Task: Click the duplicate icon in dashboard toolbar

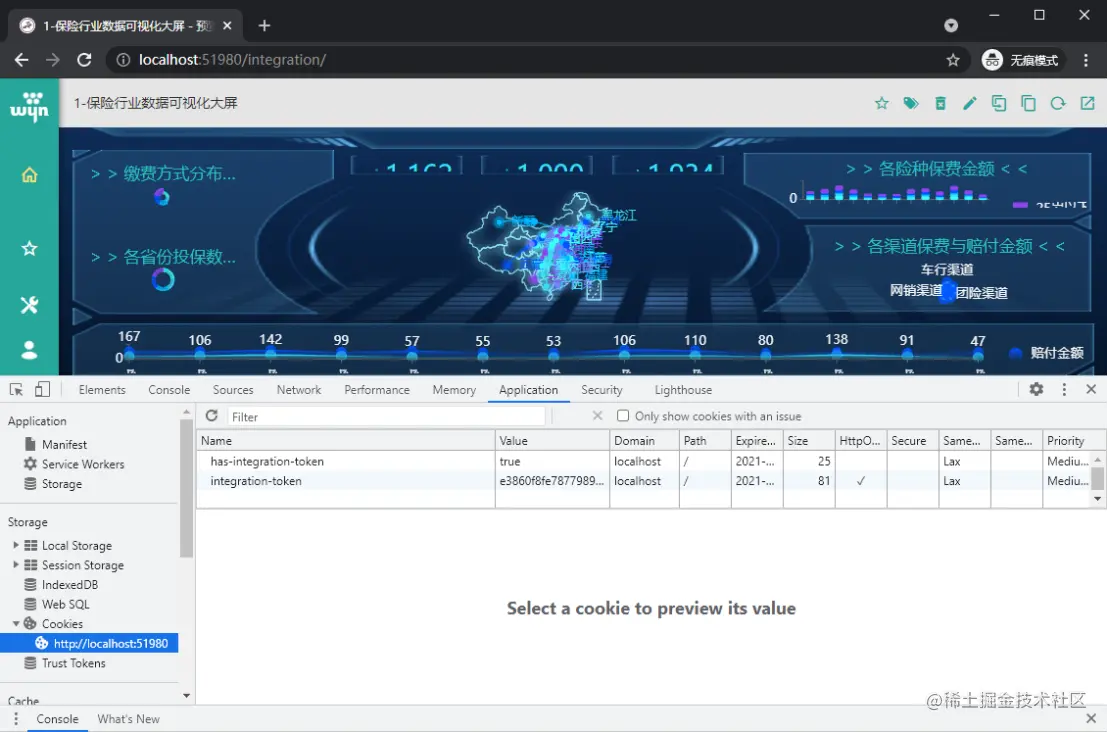Action: point(998,104)
